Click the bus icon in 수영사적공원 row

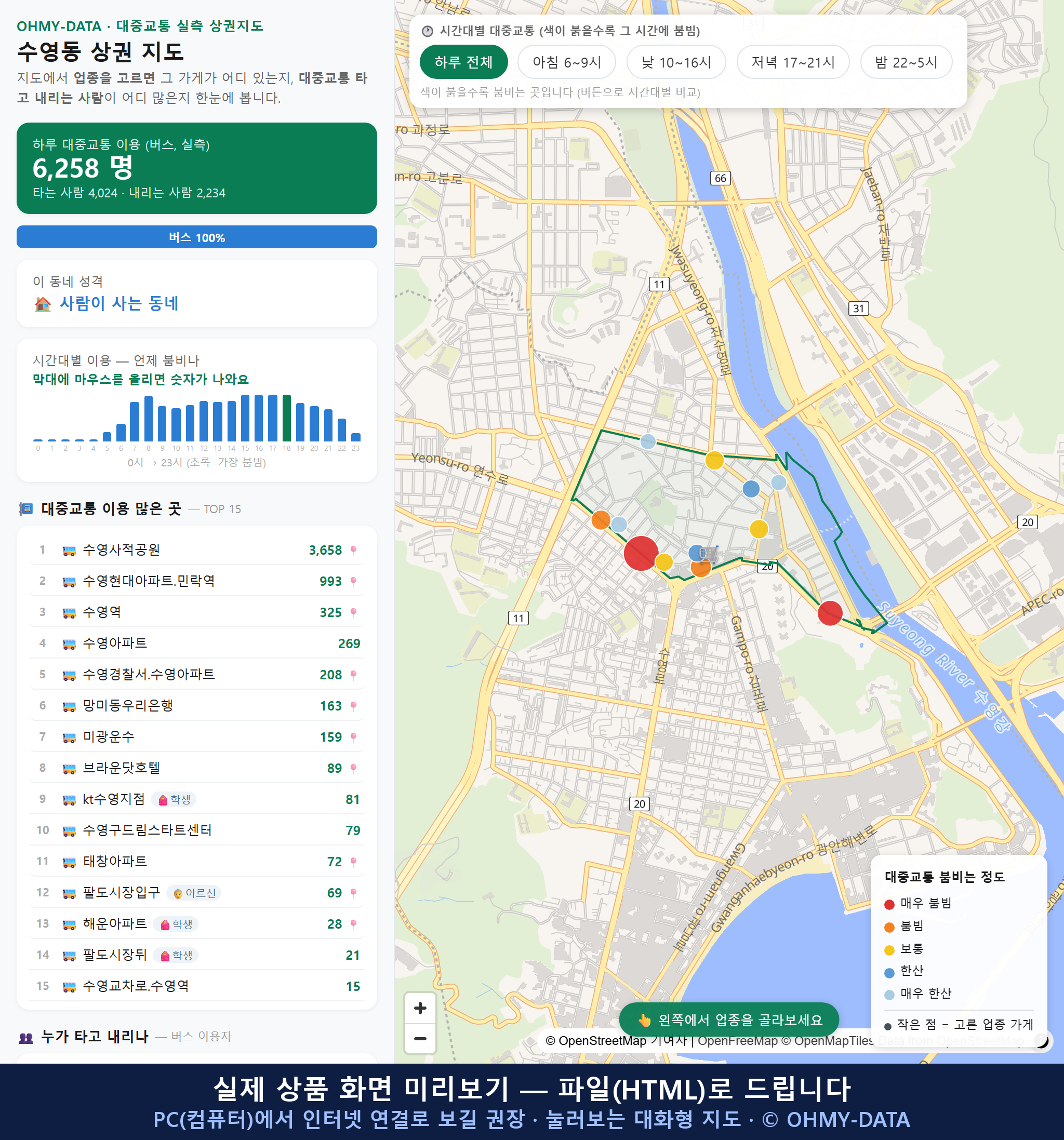click(x=69, y=551)
